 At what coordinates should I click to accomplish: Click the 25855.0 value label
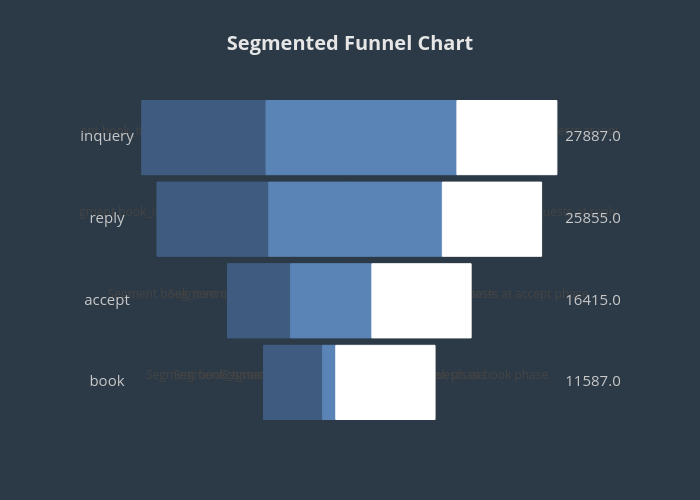[x=593, y=218]
